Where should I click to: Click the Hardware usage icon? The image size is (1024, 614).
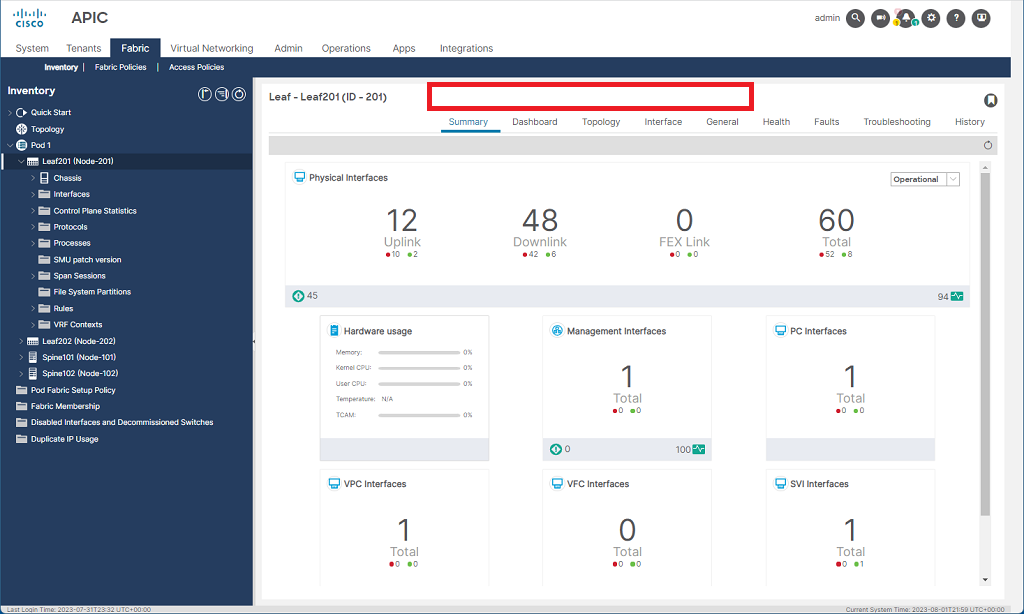point(334,331)
